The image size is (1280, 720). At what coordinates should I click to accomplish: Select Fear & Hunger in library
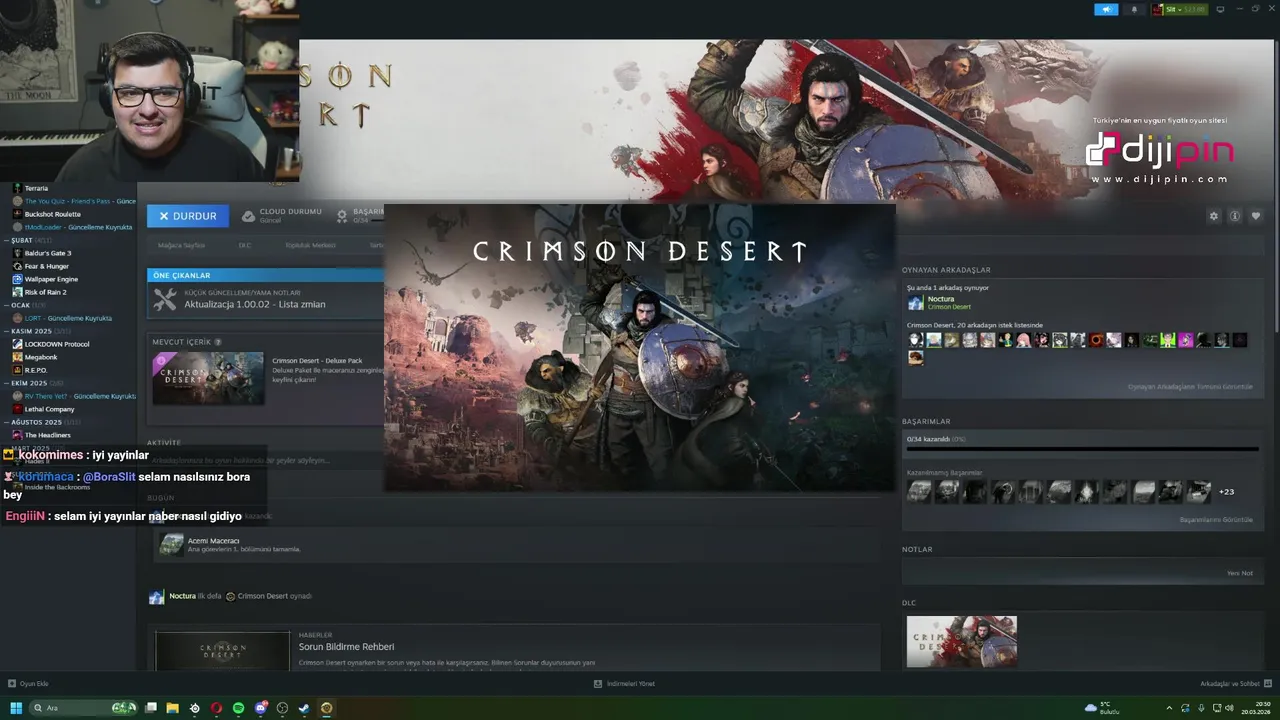(x=46, y=266)
